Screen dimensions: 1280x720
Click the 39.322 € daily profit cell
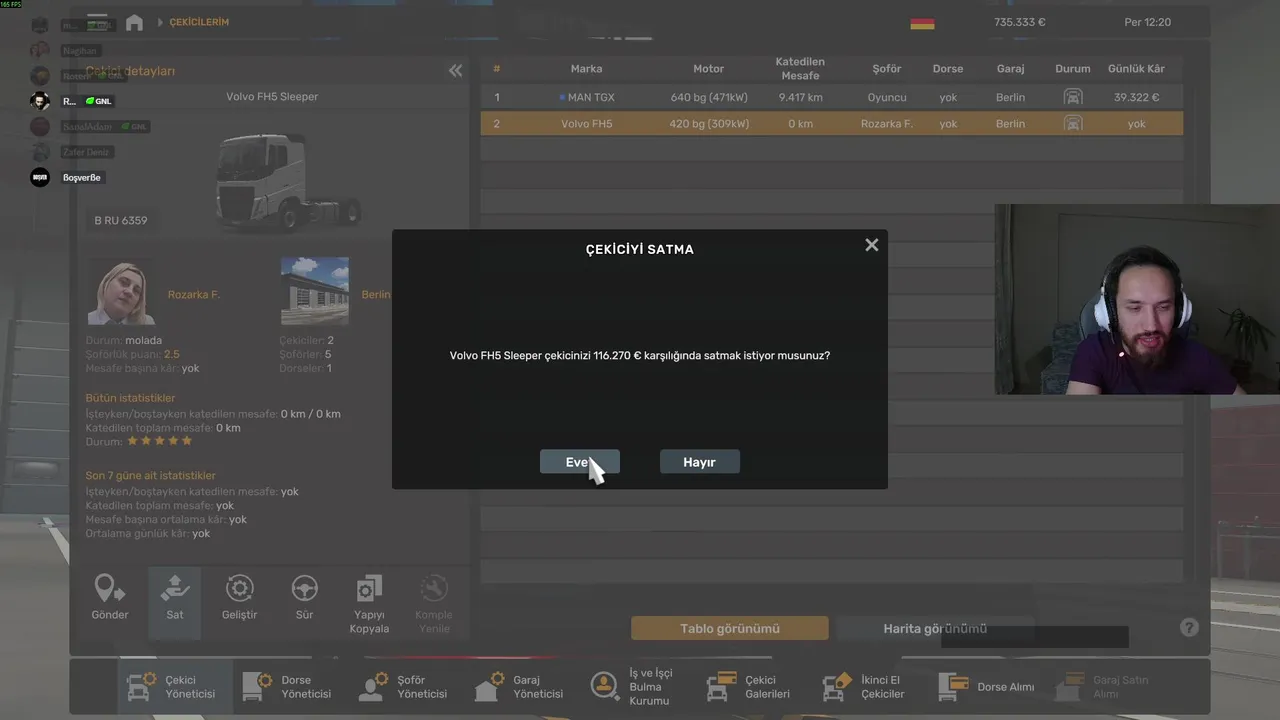1136,97
